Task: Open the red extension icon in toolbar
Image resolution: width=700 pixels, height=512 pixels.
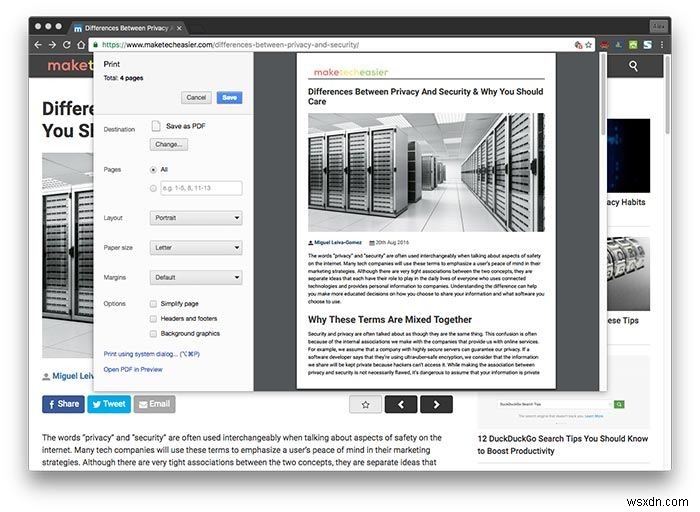Action: pyautogui.click(x=604, y=45)
